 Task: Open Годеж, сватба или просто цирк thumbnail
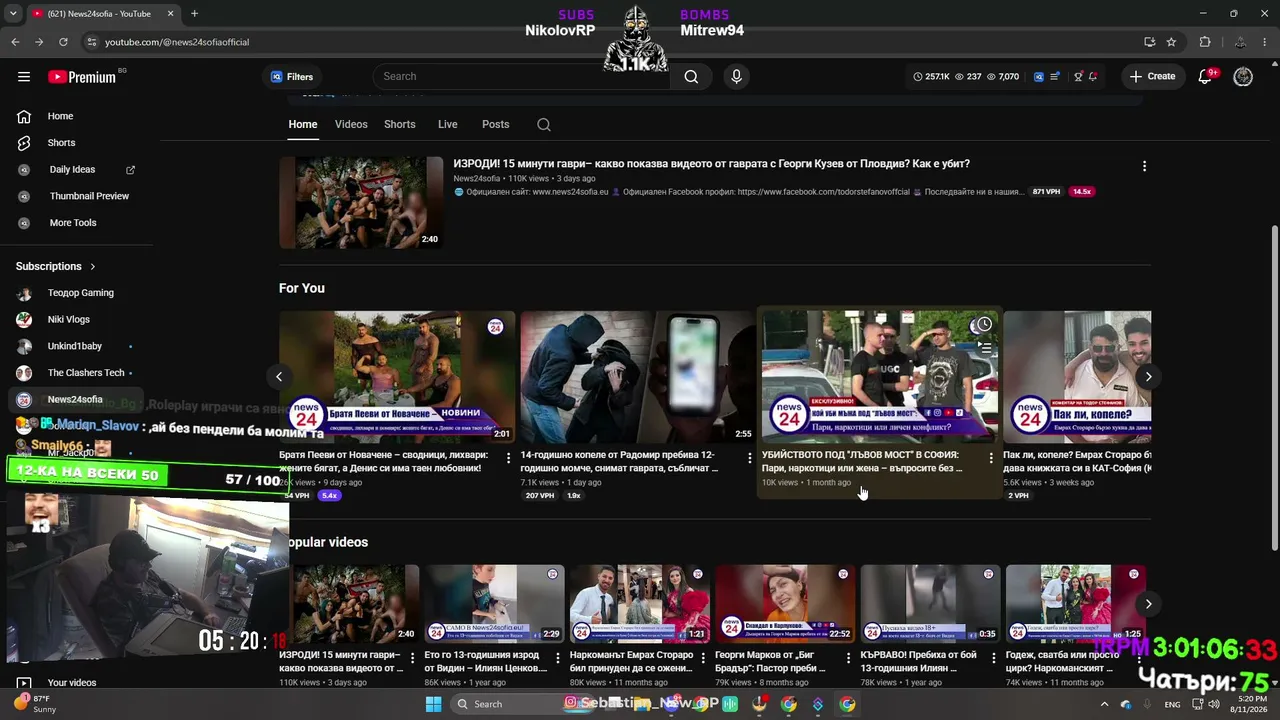(1076, 604)
